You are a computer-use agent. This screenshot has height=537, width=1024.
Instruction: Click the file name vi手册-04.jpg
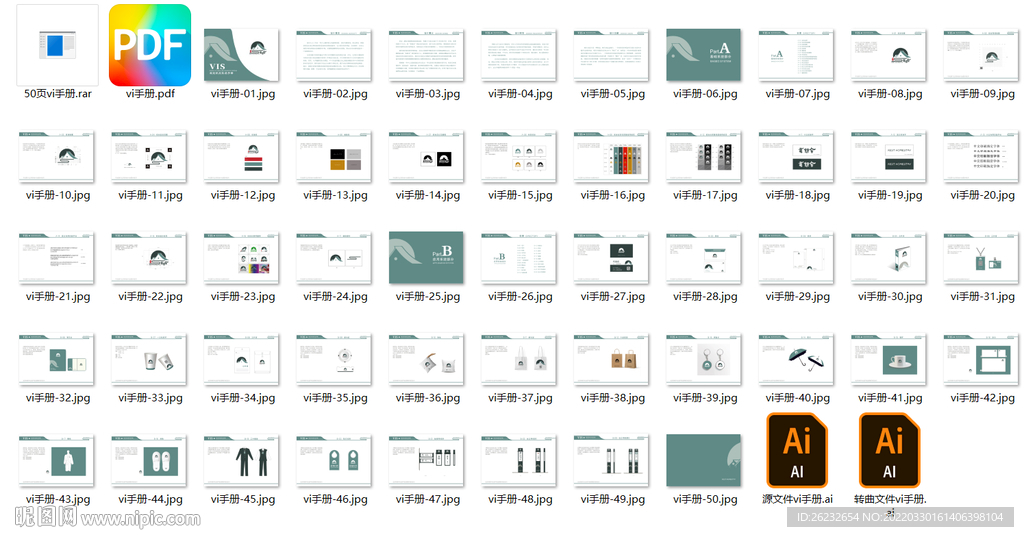coord(520,93)
